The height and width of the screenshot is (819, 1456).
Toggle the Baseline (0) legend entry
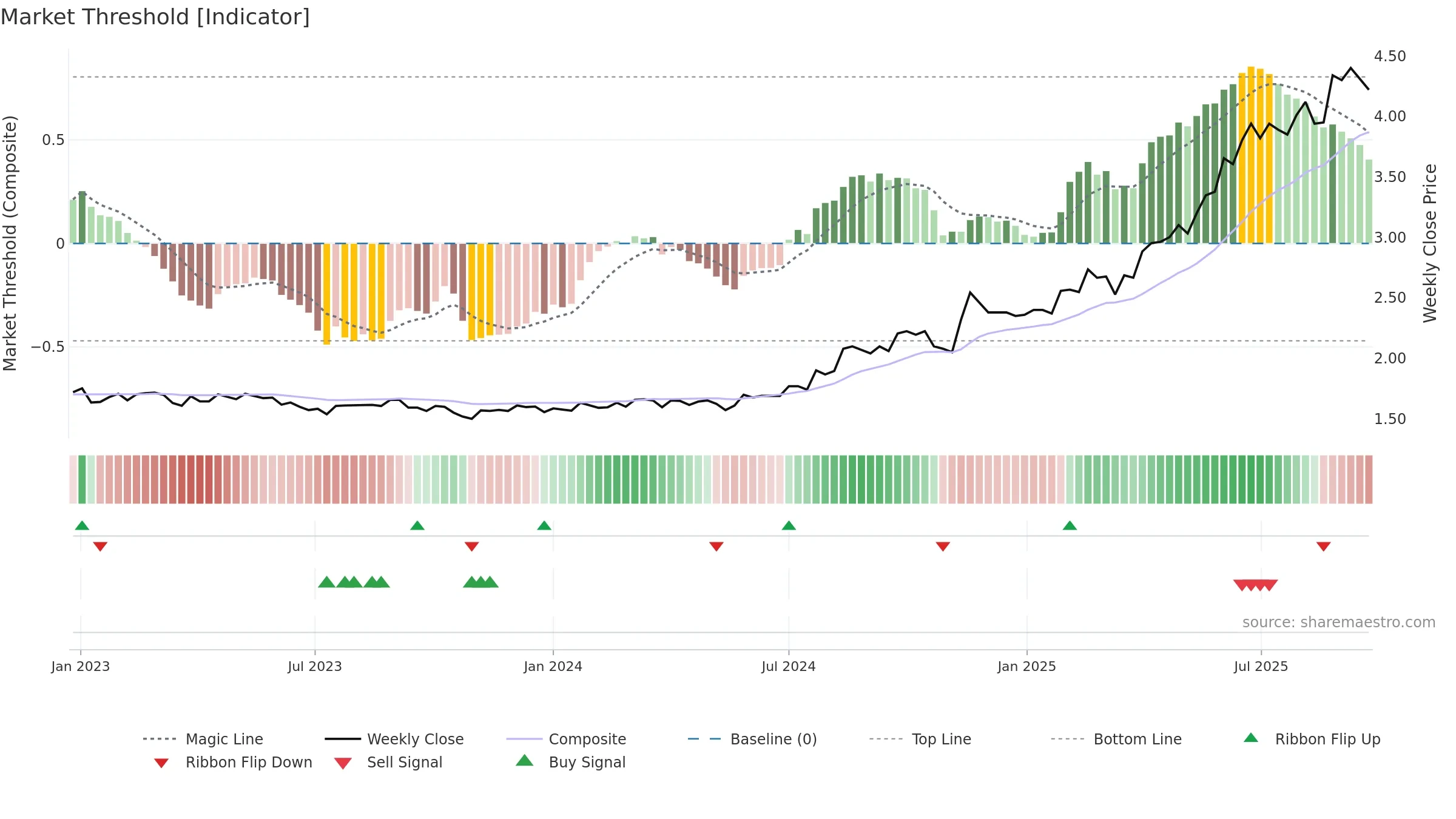click(753, 739)
